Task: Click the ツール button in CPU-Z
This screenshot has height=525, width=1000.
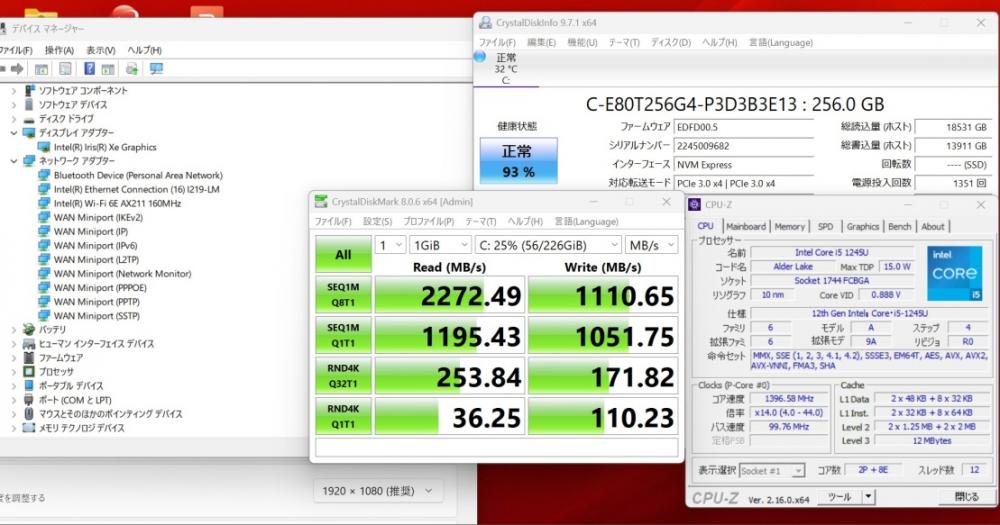Action: [839, 496]
